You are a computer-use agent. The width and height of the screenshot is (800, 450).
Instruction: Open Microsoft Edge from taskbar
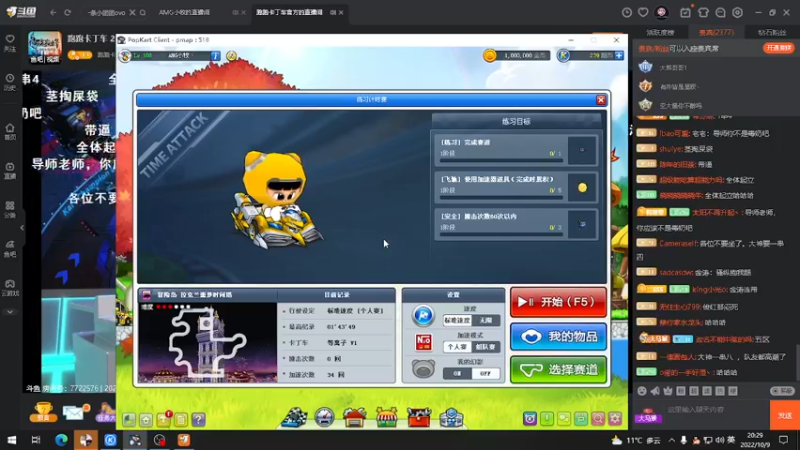click(61, 440)
